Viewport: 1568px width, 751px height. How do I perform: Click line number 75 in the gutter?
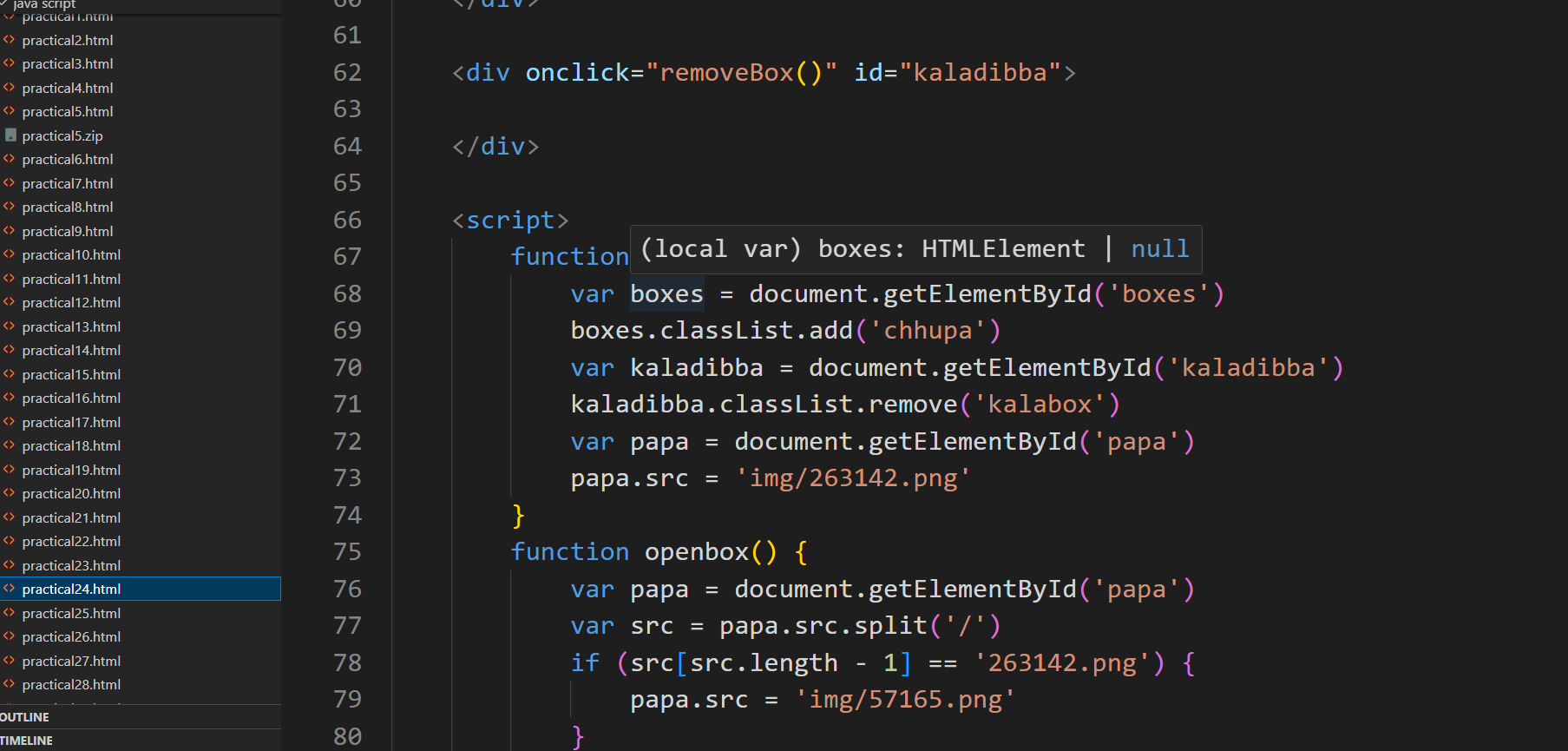coord(347,552)
